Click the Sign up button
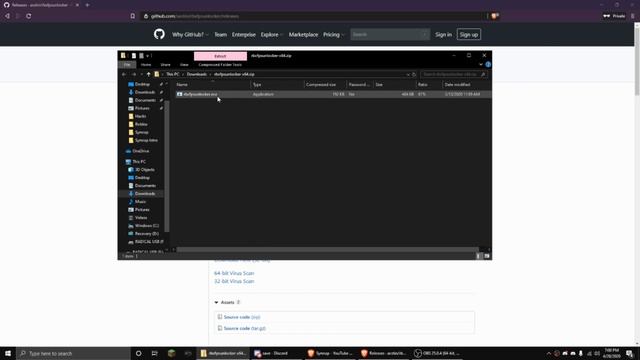640x360 pixels. point(469,35)
